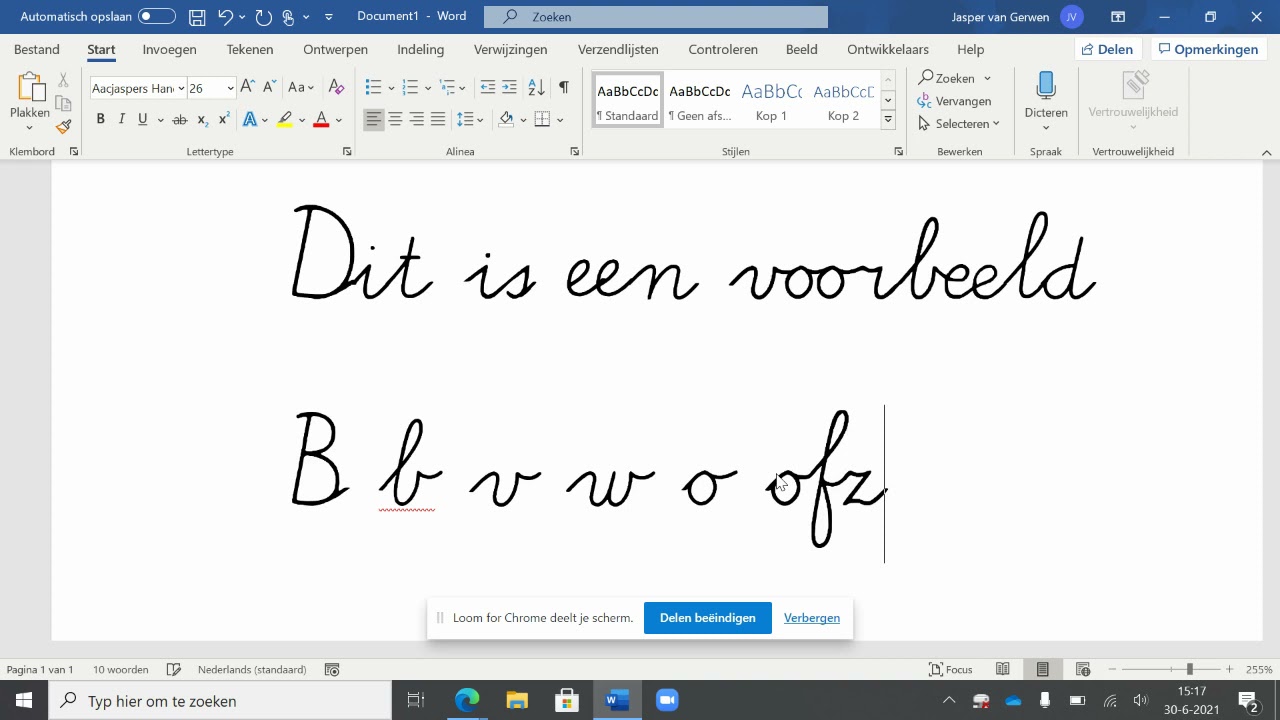Toggle show paragraph marks
This screenshot has height=720, width=1280.
coord(564,88)
